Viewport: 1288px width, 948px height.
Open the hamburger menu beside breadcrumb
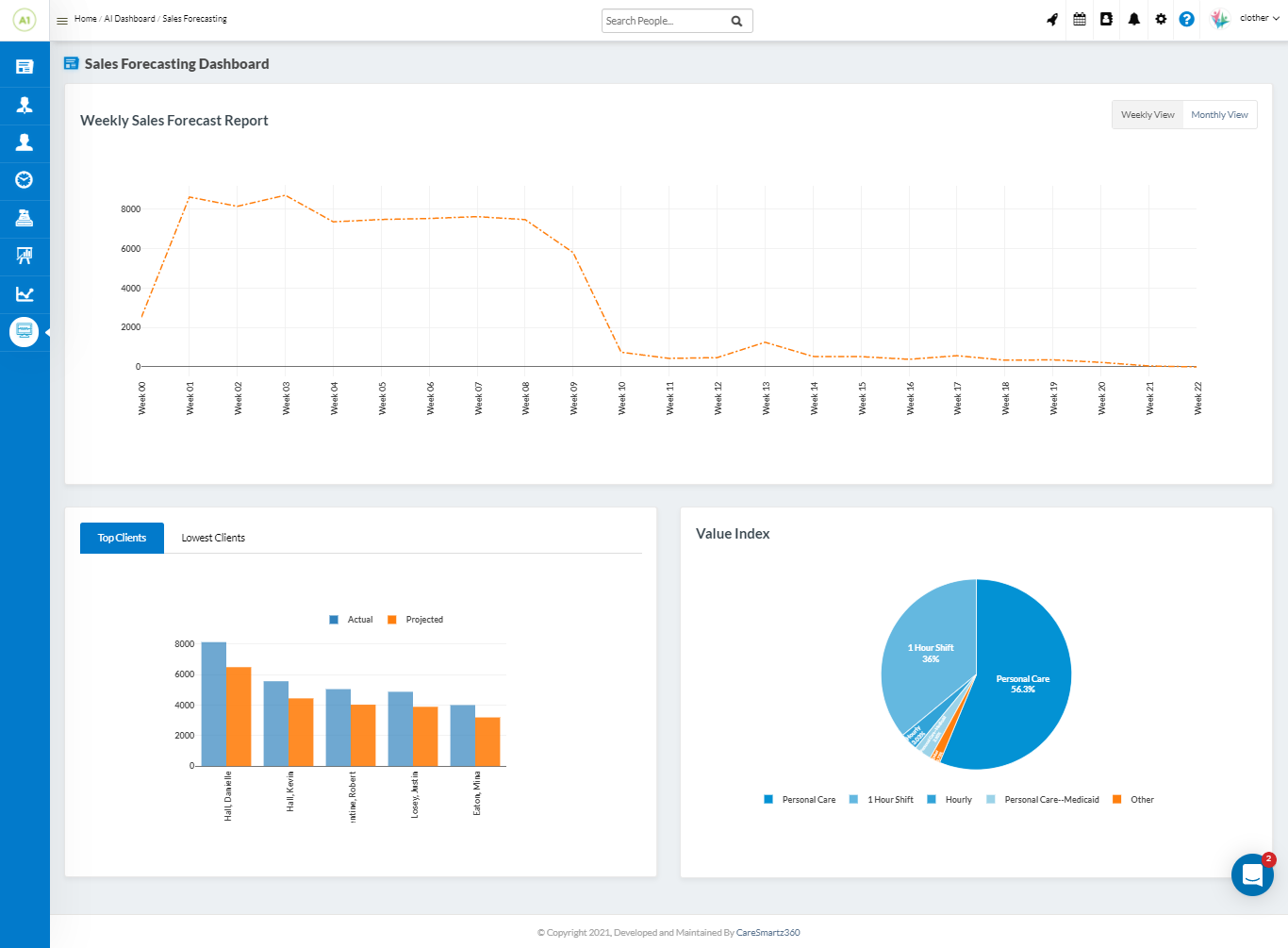coord(62,20)
